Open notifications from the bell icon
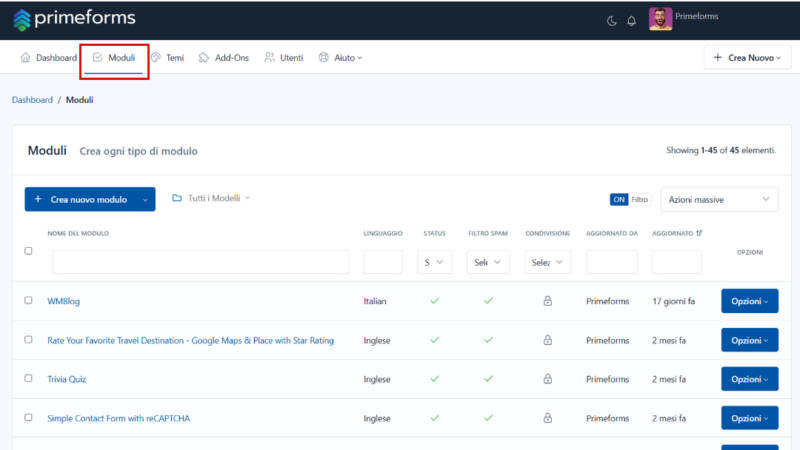800x450 pixels. point(632,21)
